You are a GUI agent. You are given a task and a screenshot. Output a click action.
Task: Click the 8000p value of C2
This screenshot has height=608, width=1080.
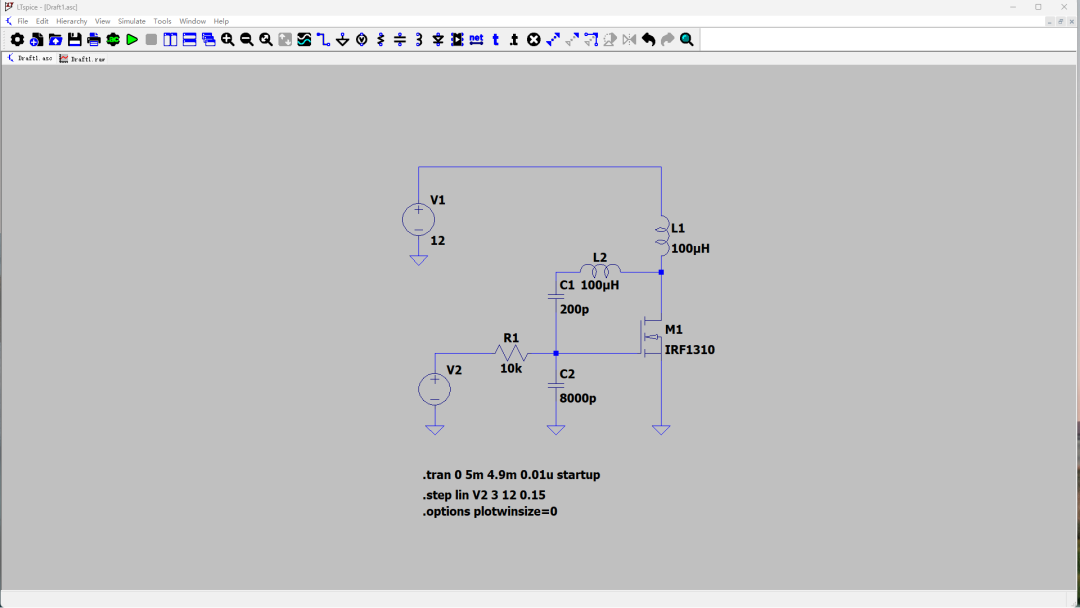(x=578, y=398)
